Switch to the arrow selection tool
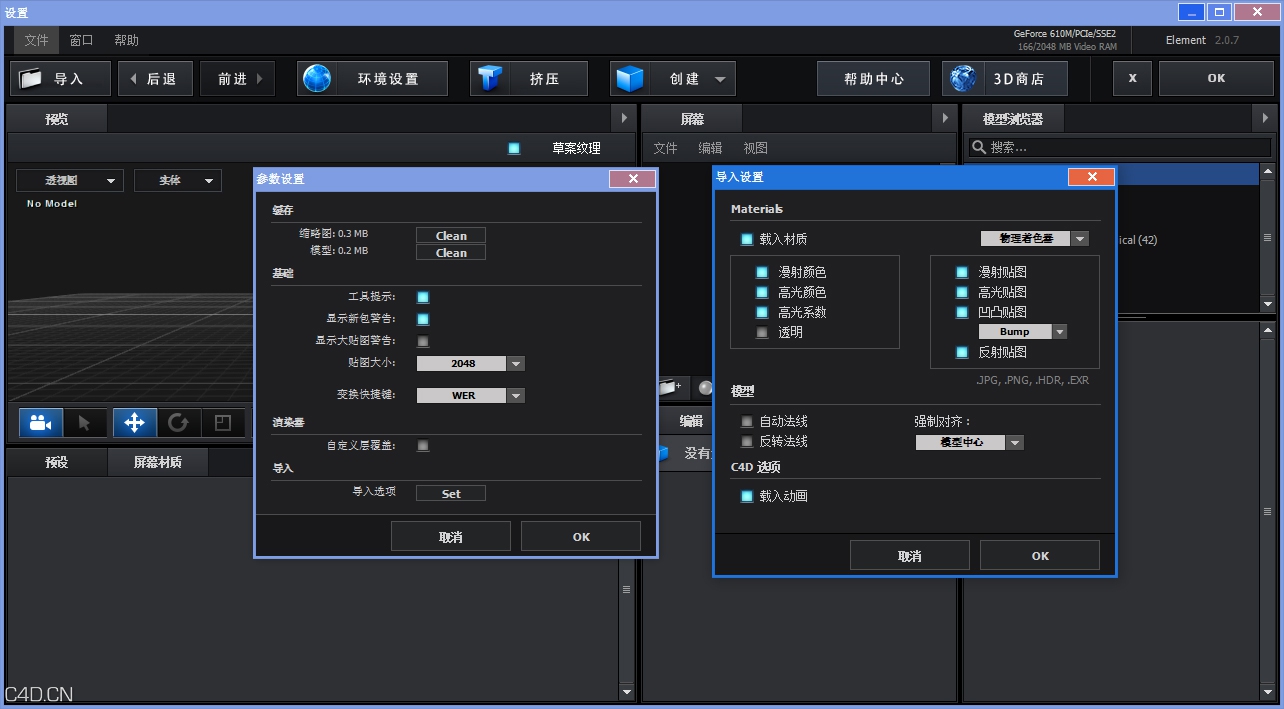Screen dimensions: 1284x709 [85, 422]
